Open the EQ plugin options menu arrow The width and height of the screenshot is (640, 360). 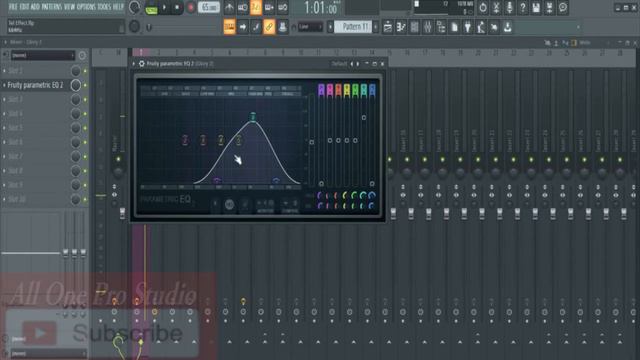(134, 64)
